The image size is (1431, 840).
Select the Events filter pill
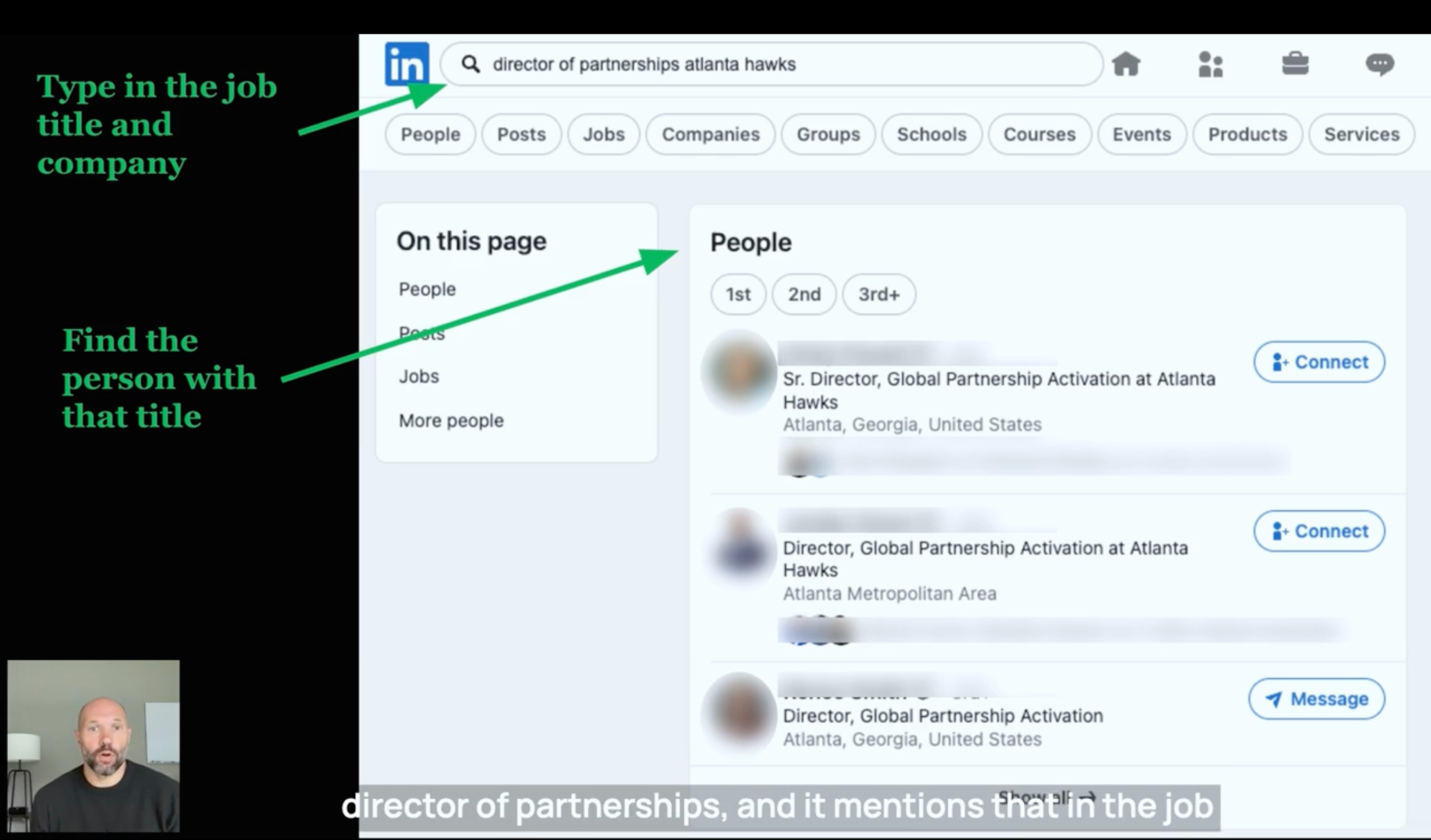click(1142, 134)
